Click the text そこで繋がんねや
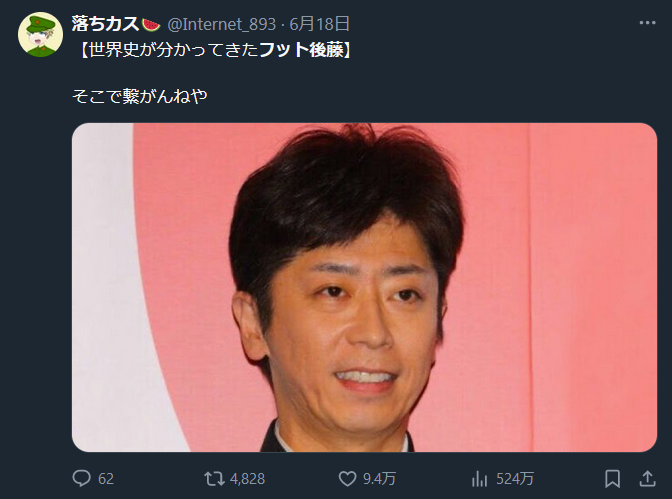The height and width of the screenshot is (499, 672). [140, 96]
